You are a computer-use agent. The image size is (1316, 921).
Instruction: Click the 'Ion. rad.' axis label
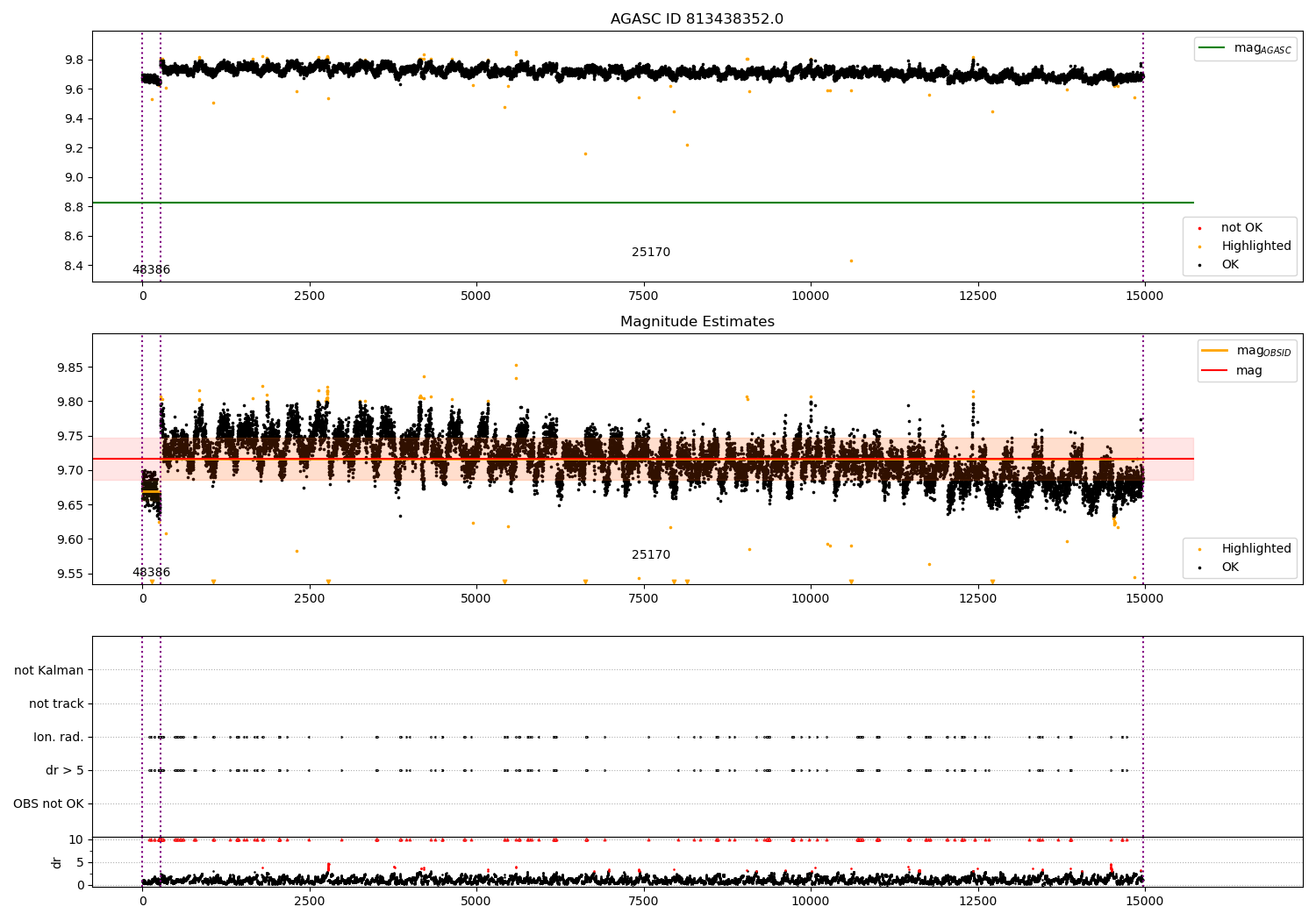click(59, 738)
